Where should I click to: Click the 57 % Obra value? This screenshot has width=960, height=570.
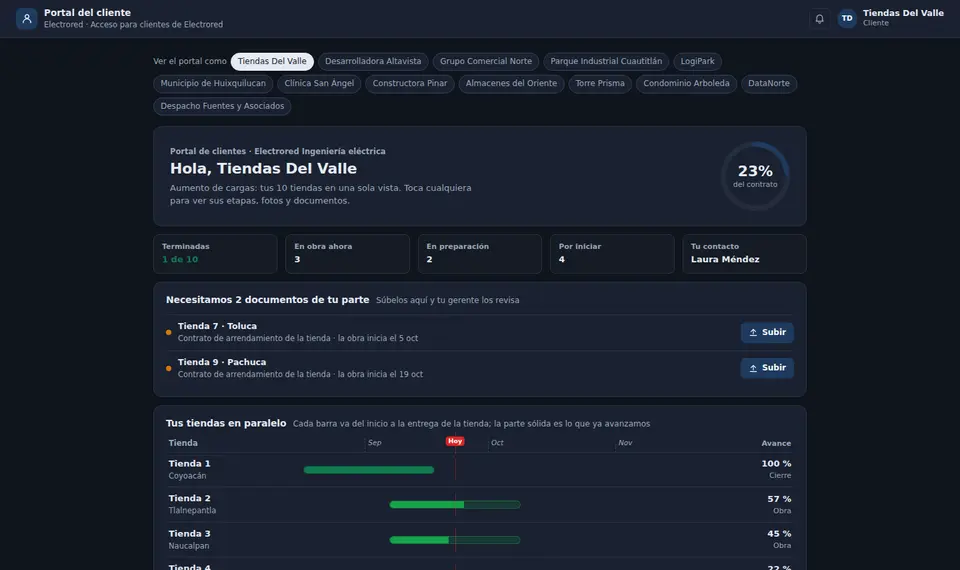779,504
